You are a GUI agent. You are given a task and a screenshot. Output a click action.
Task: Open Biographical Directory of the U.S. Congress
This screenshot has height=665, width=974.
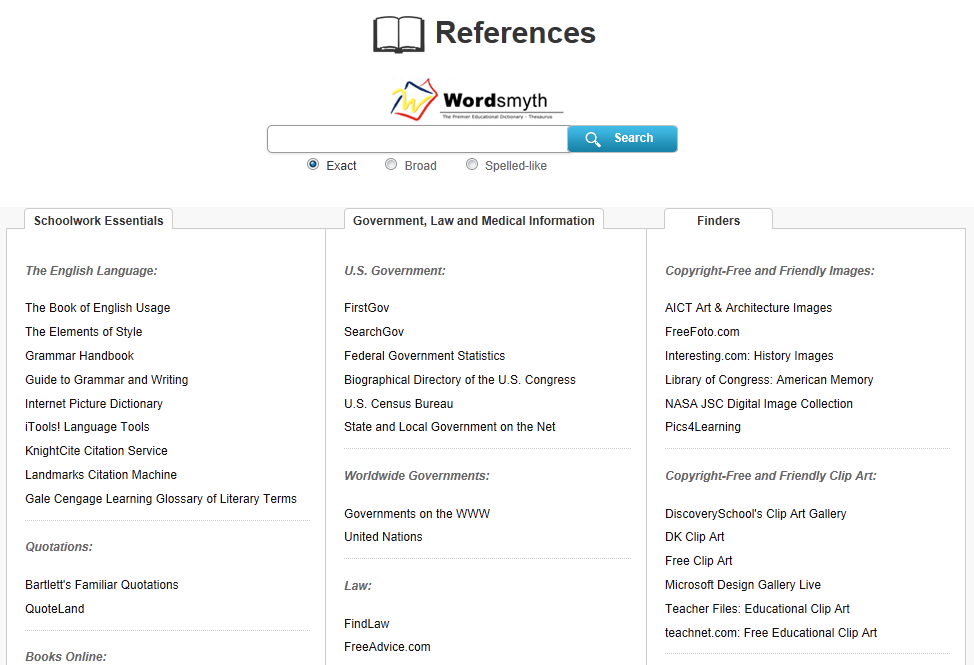pos(460,379)
